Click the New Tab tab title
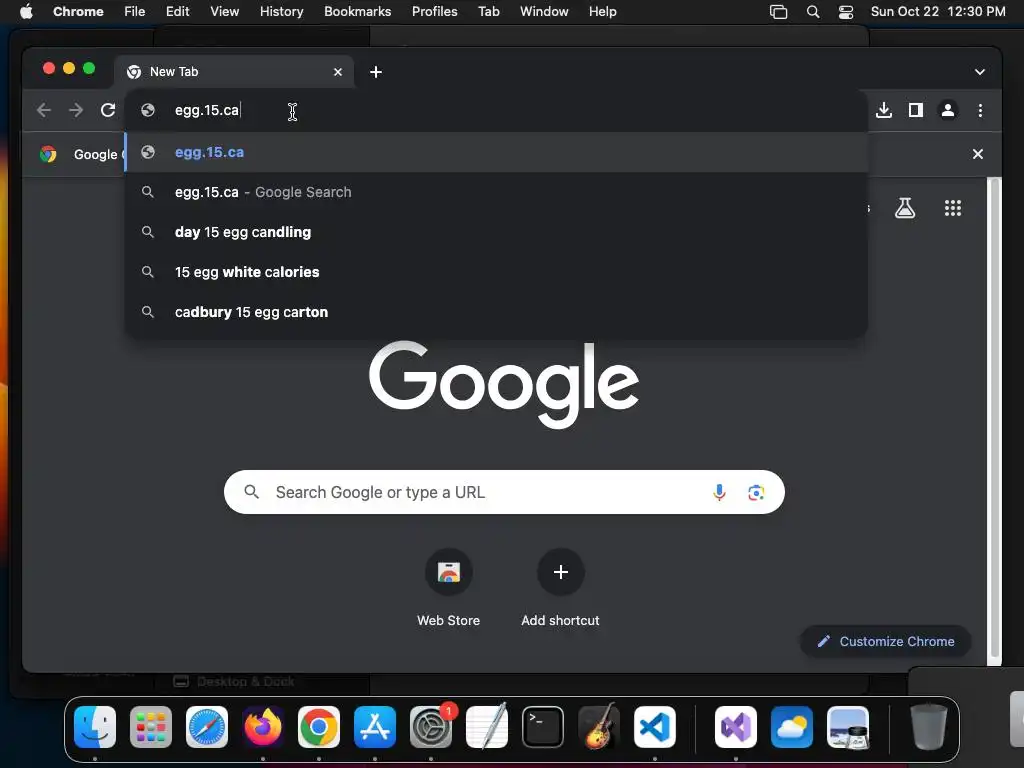Screen dimensions: 1024x768 pyautogui.click(x=174, y=72)
